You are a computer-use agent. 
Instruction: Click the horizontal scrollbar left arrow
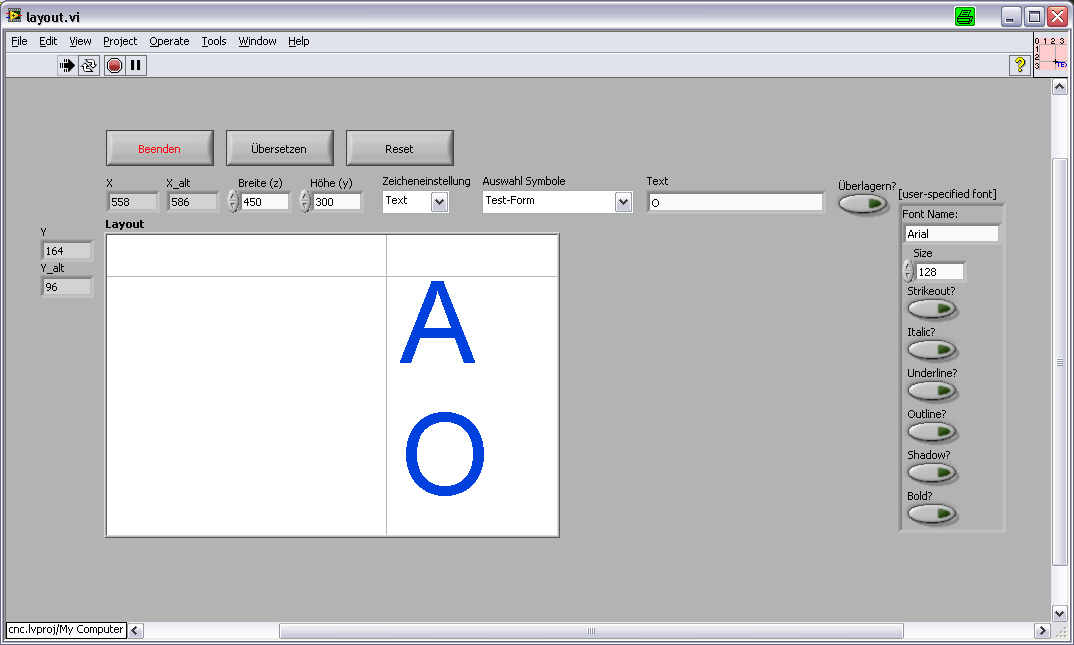136,631
